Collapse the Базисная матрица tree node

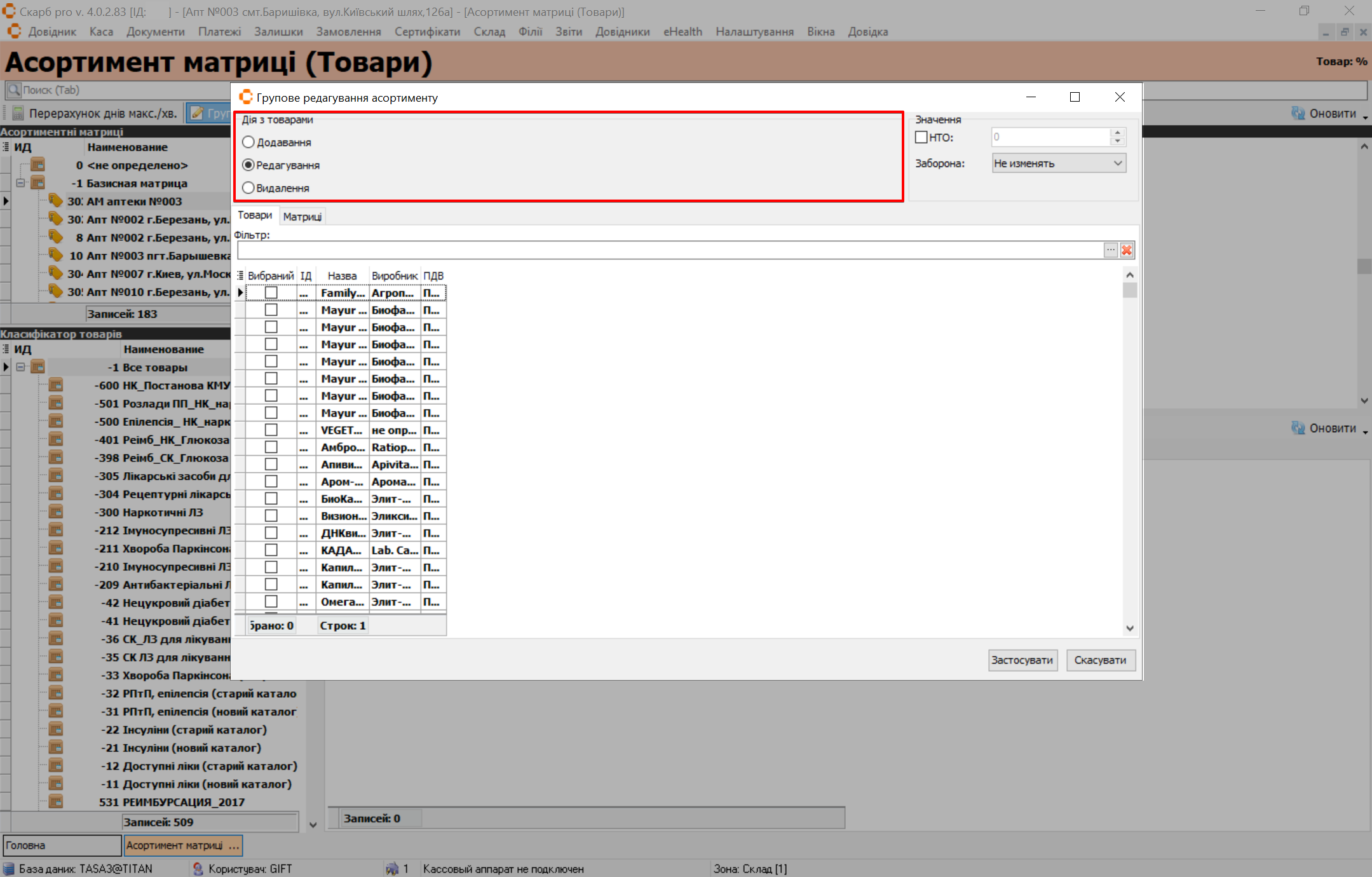click(x=21, y=183)
